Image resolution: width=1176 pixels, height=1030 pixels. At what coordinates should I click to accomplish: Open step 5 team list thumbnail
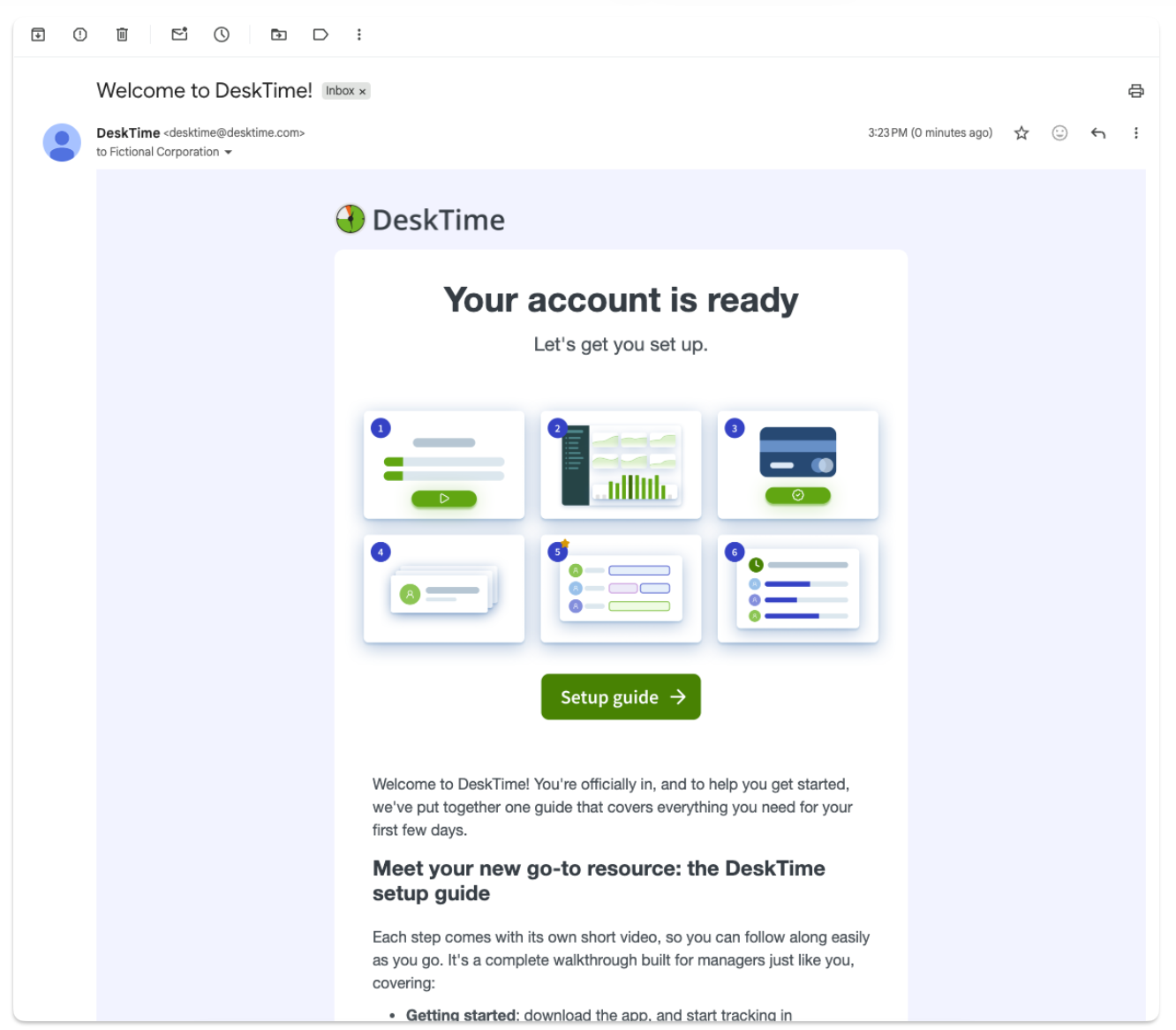pos(621,589)
